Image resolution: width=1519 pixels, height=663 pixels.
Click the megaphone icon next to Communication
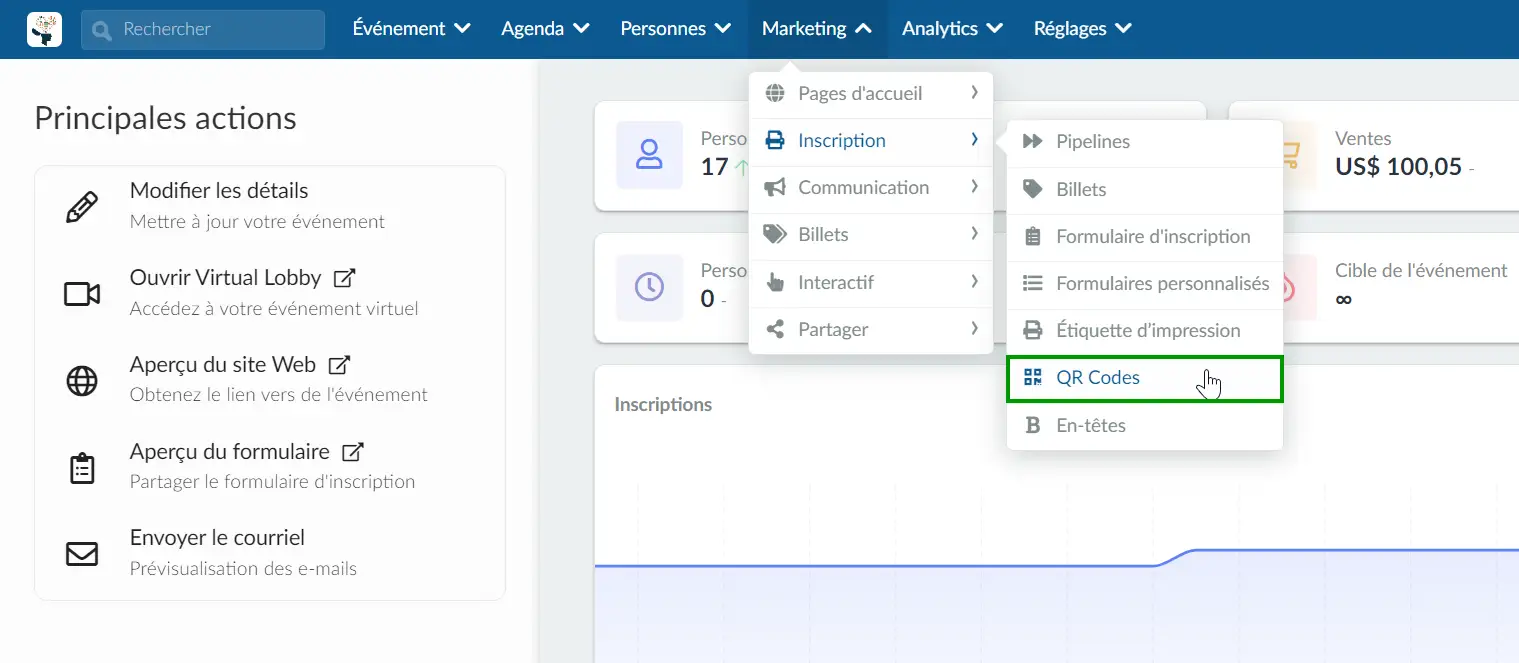click(x=774, y=188)
